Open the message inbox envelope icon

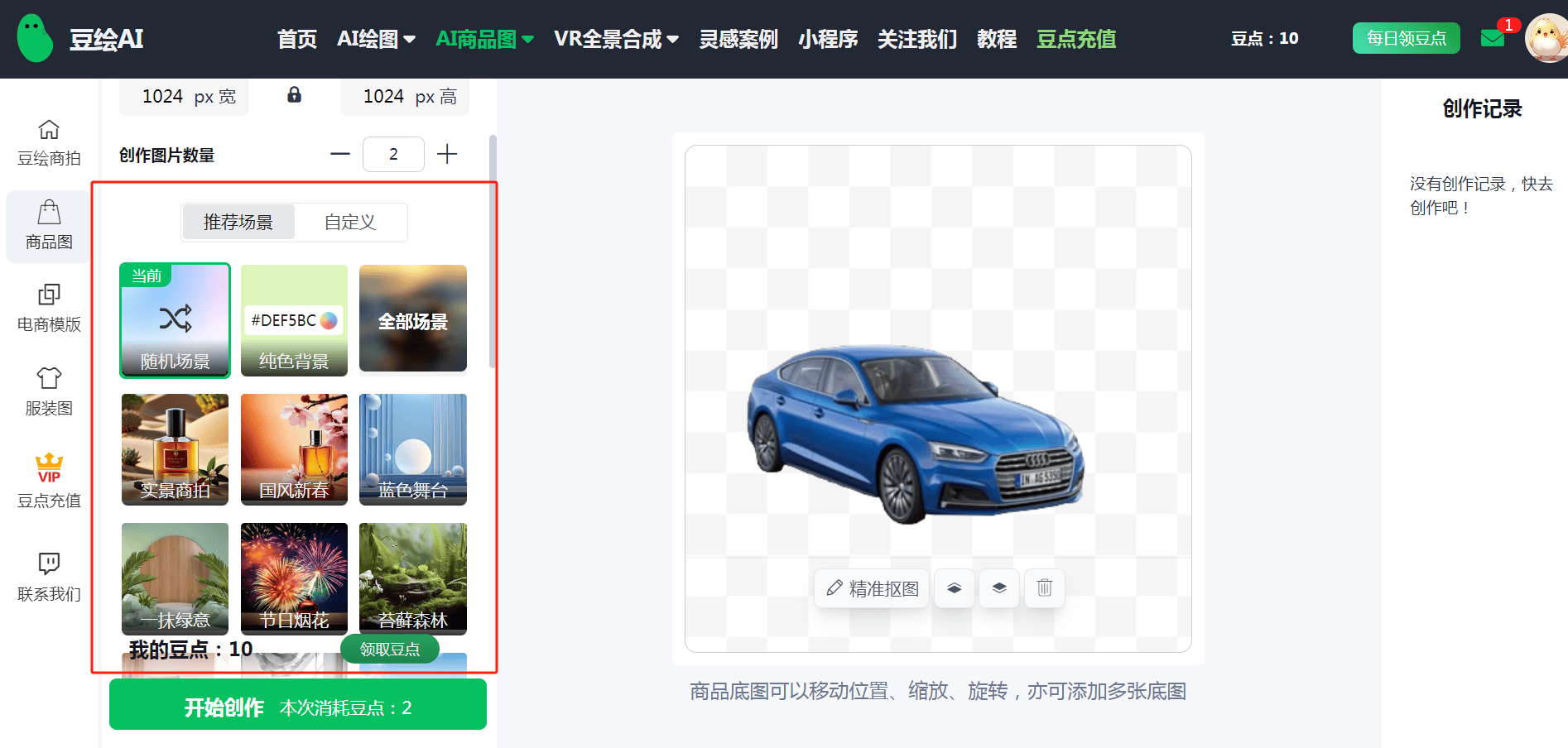[1492, 38]
